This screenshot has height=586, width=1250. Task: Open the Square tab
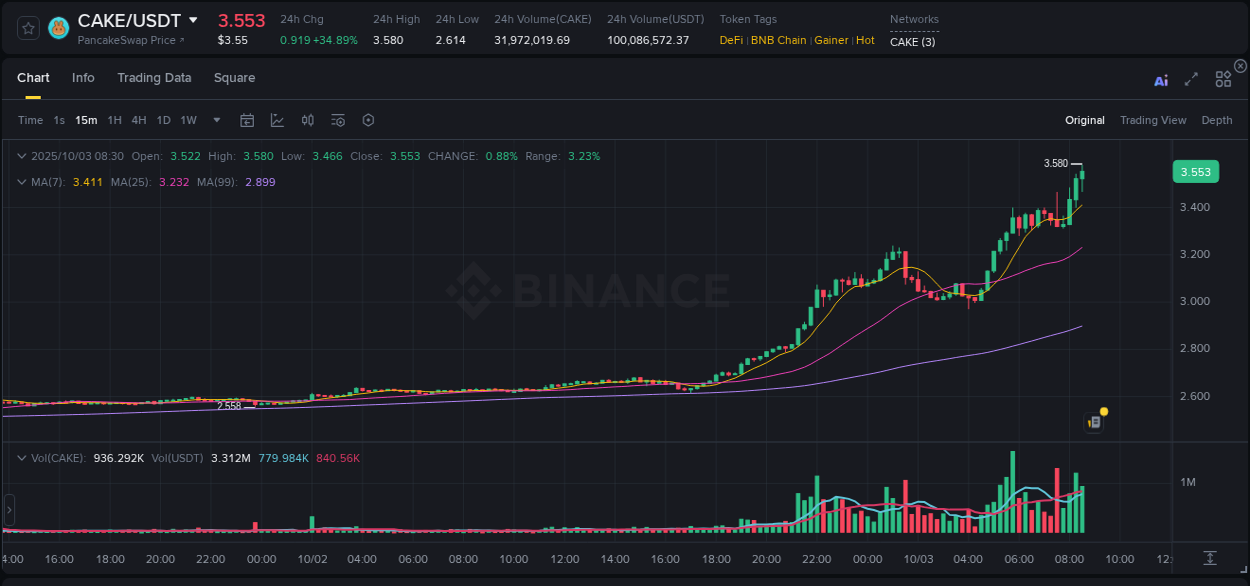(x=234, y=78)
